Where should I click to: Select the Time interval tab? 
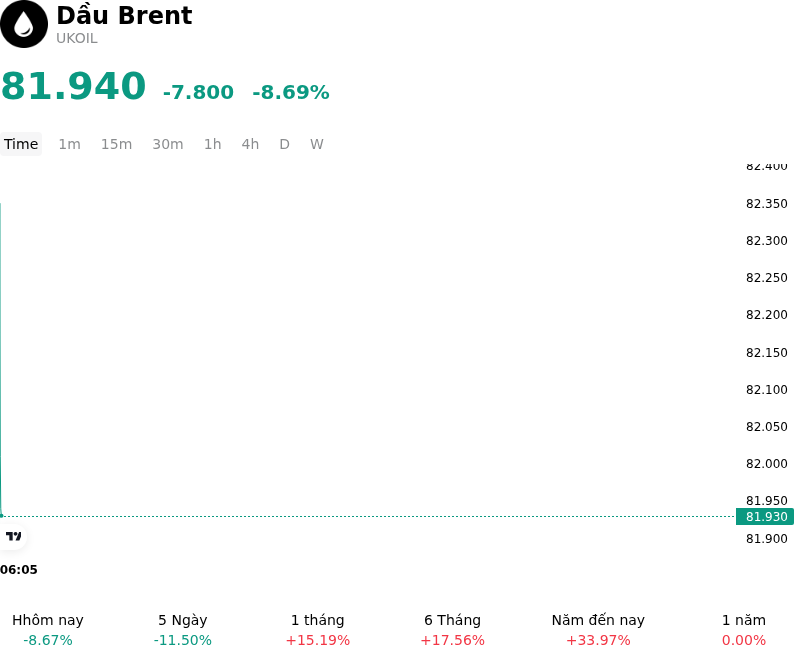pyautogui.click(x=21, y=144)
